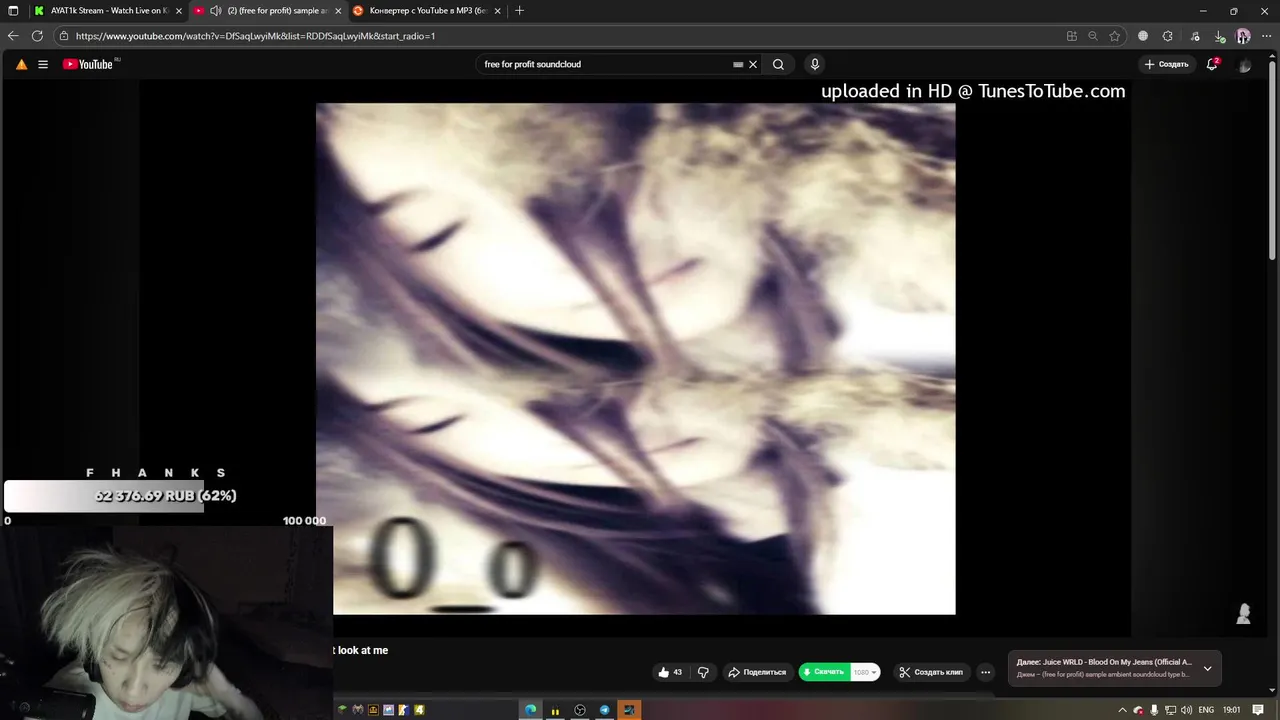Open the YouTube account avatar menu
The image size is (1280, 720).
pyautogui.click(x=1244, y=65)
